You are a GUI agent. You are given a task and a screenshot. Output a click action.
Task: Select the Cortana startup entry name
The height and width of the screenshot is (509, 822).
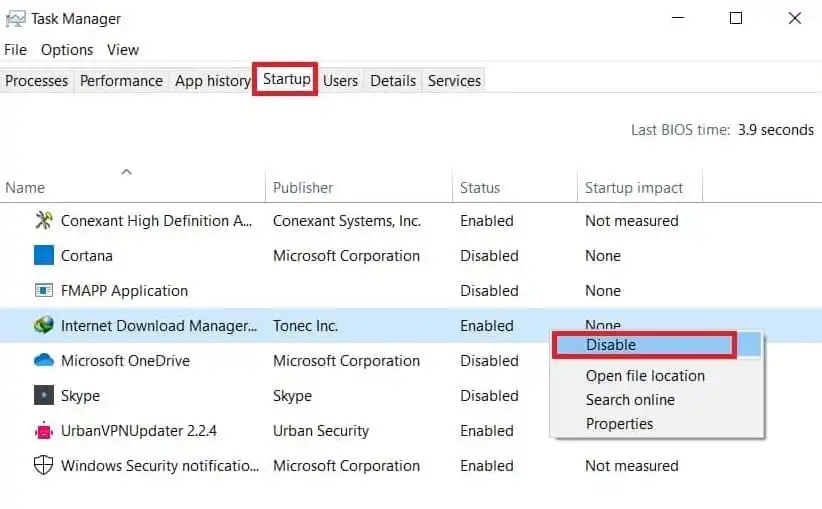pyautogui.click(x=86, y=256)
